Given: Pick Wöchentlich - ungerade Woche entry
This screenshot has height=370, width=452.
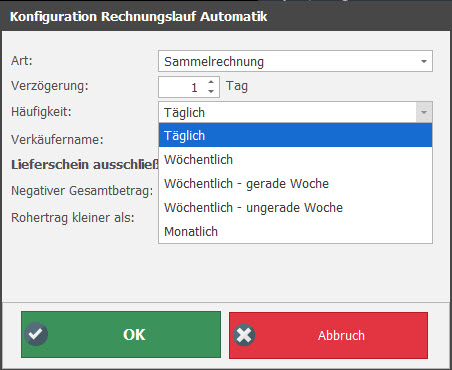Looking at the screenshot, I should (295, 207).
